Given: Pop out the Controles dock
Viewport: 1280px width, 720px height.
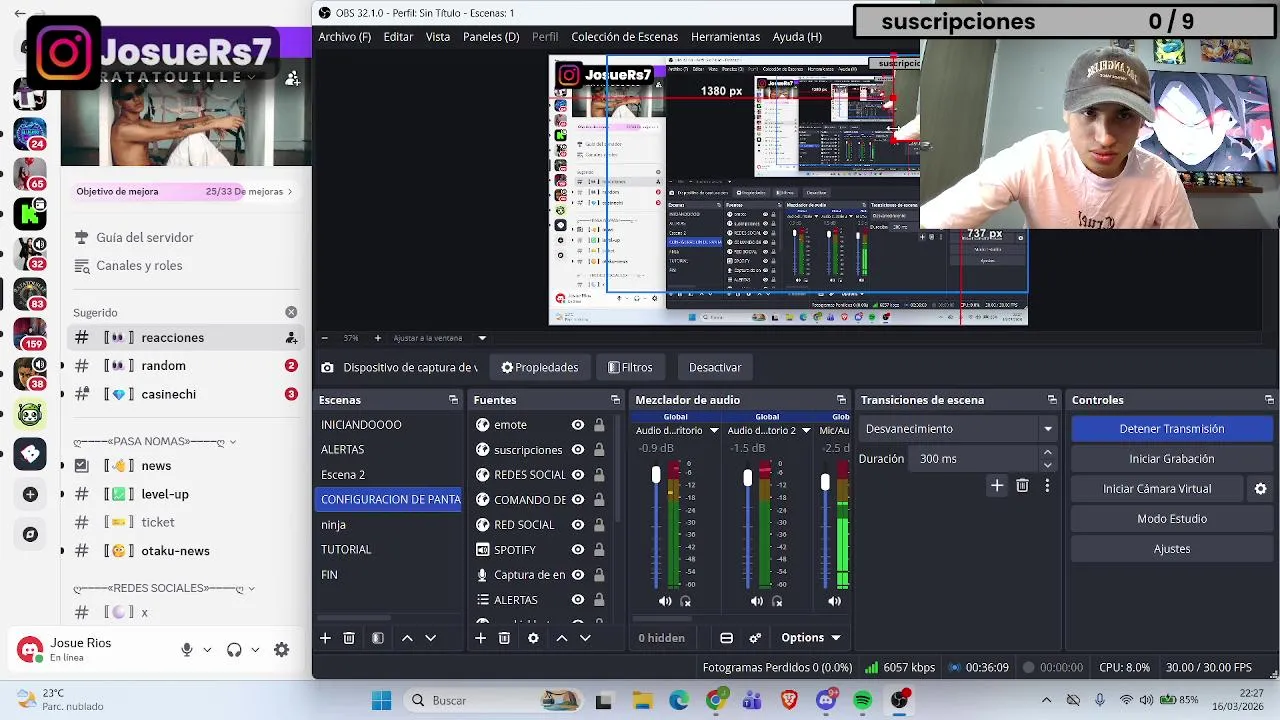Looking at the screenshot, I should coord(1269,400).
